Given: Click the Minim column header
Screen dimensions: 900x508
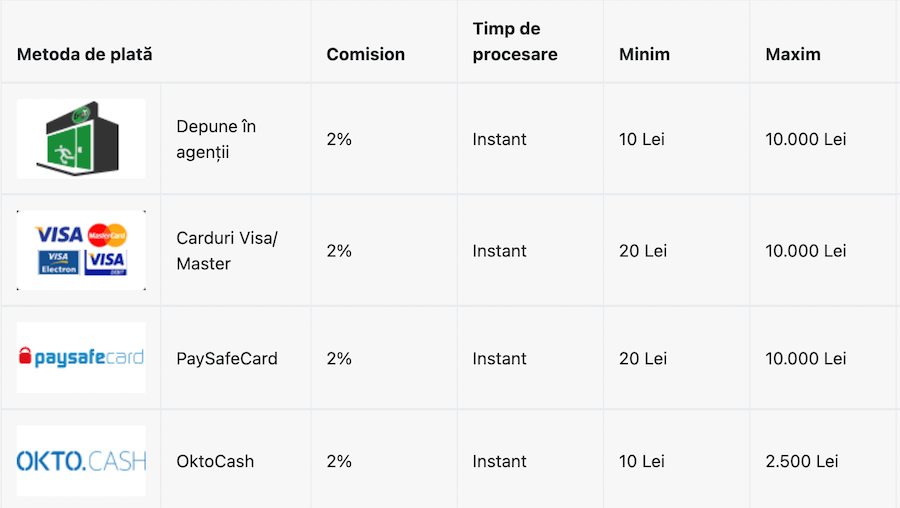Looking at the screenshot, I should point(644,54).
